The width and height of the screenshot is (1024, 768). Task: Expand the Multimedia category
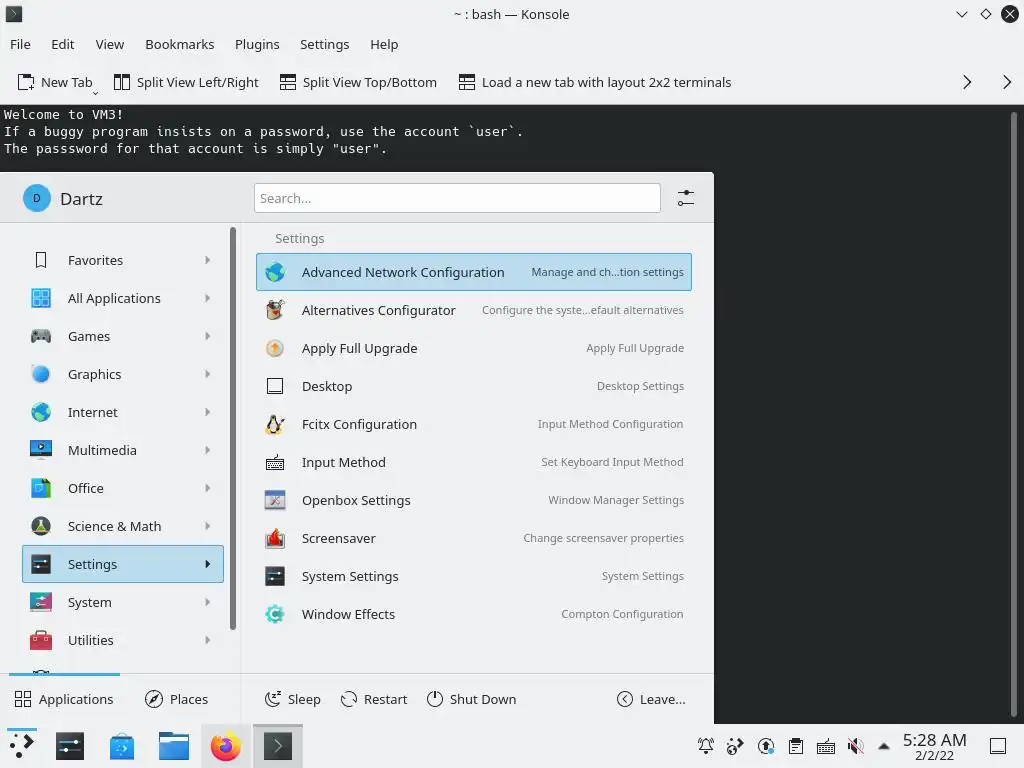coord(123,450)
